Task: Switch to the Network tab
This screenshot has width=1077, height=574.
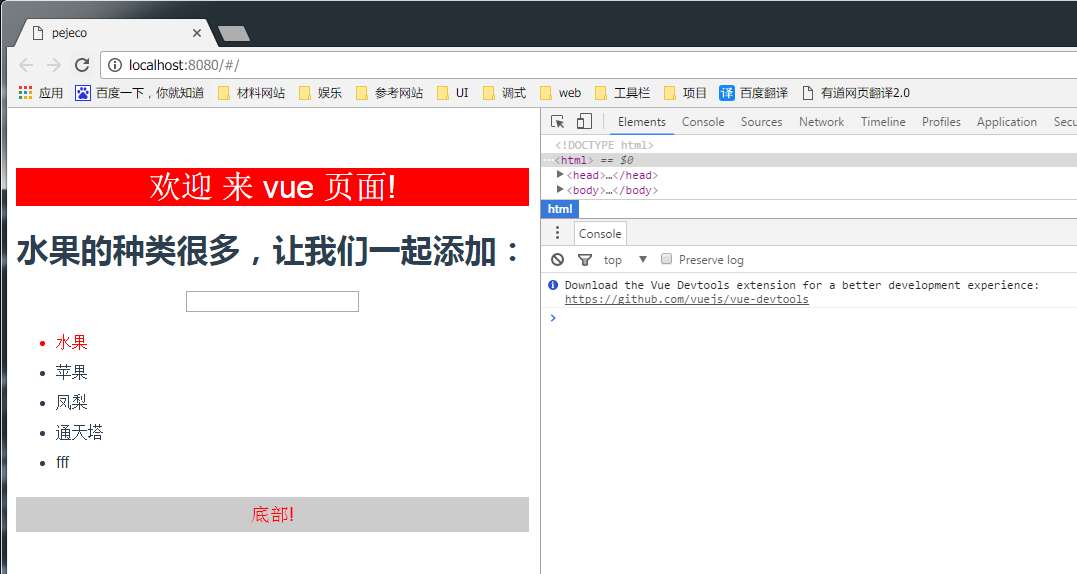Action: (821, 122)
